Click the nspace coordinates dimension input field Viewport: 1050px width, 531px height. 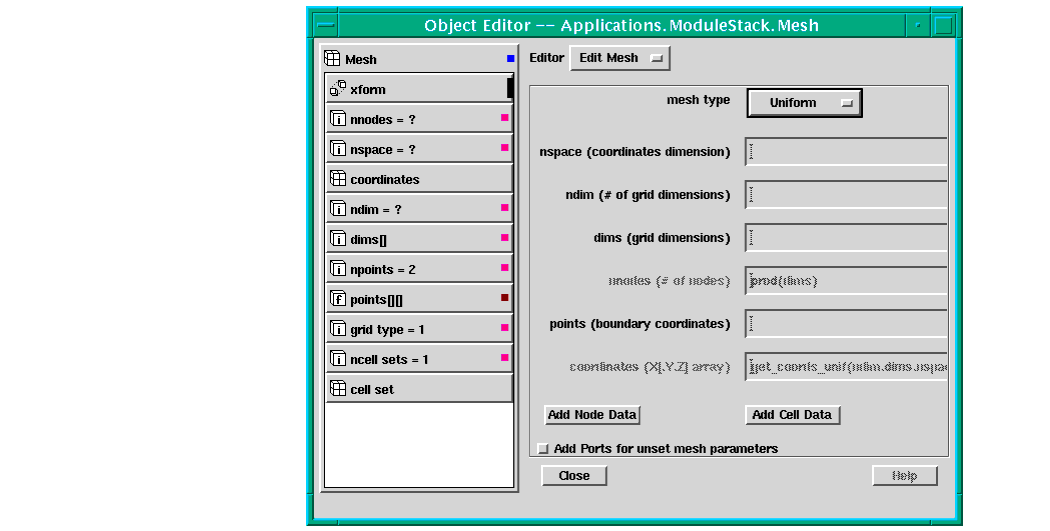pos(845,152)
